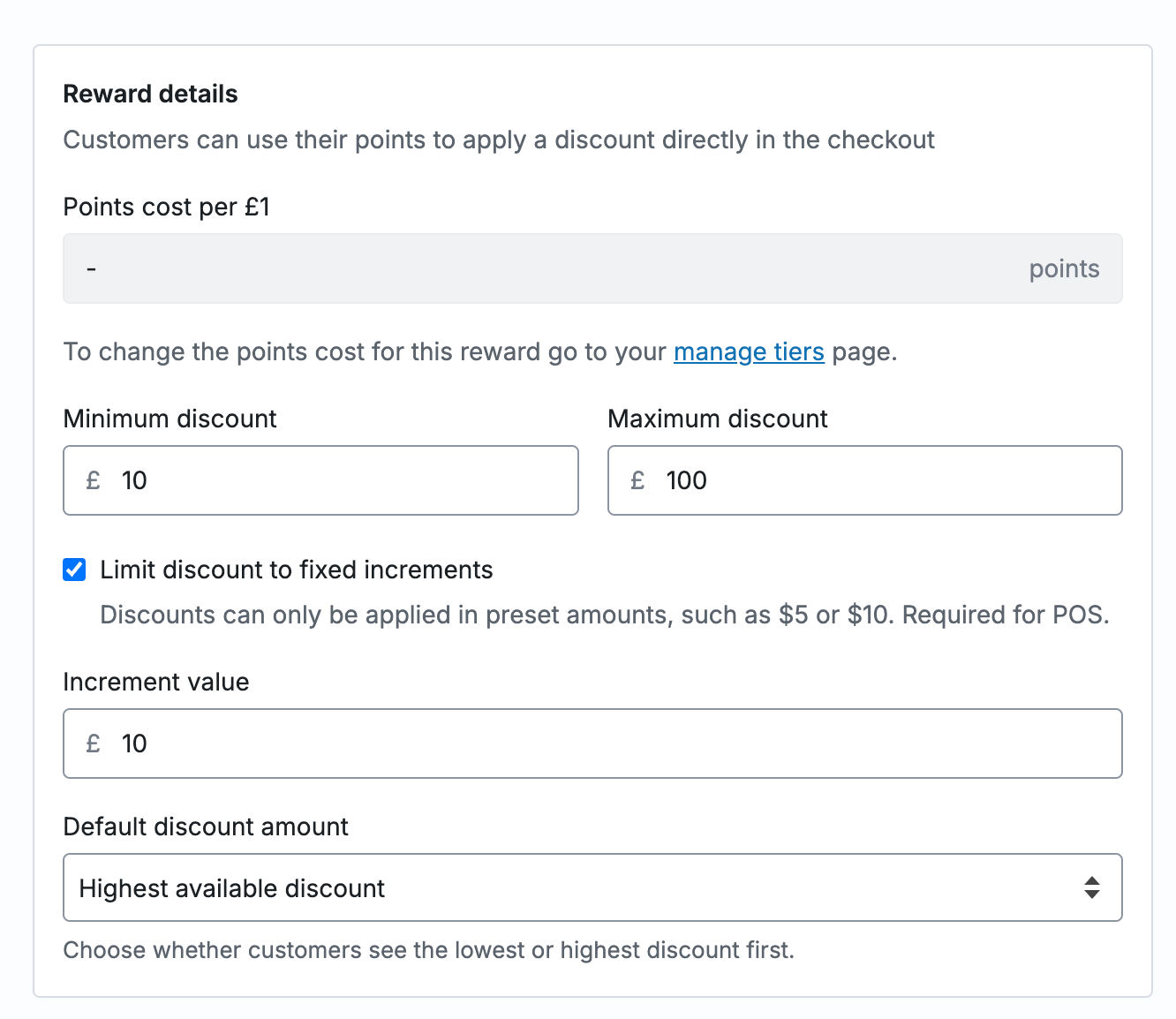Image resolution: width=1176 pixels, height=1019 pixels.
Task: Click the Minimum discount label
Action: [170, 419]
